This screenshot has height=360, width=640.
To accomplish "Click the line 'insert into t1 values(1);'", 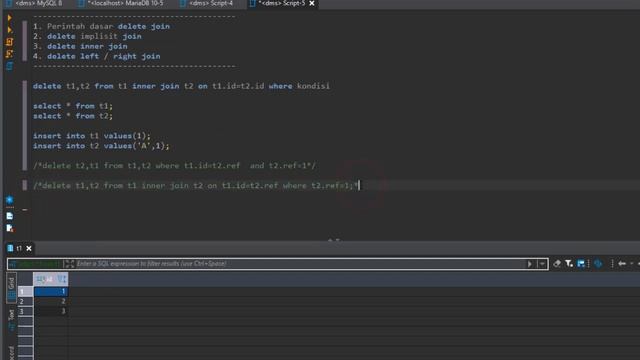I will pyautogui.click(x=92, y=136).
